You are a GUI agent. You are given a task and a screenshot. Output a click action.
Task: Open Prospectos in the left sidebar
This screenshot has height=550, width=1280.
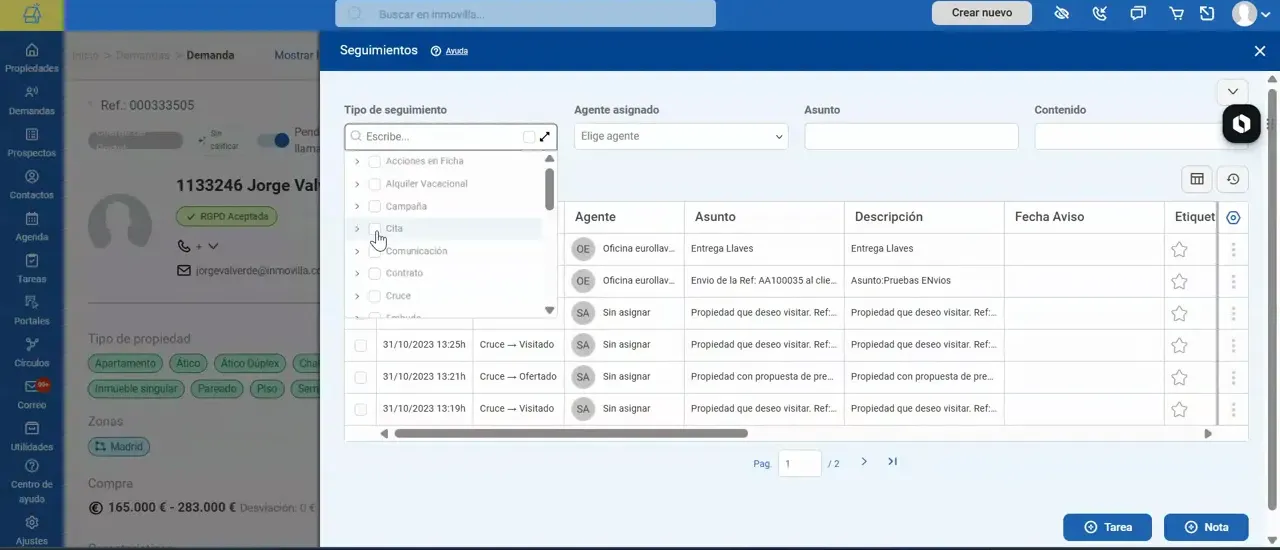31,143
